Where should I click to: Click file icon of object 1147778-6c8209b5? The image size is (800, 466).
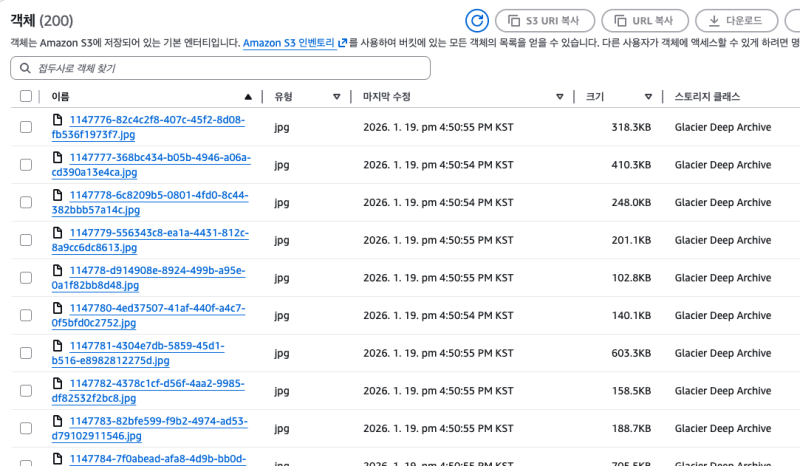58,195
